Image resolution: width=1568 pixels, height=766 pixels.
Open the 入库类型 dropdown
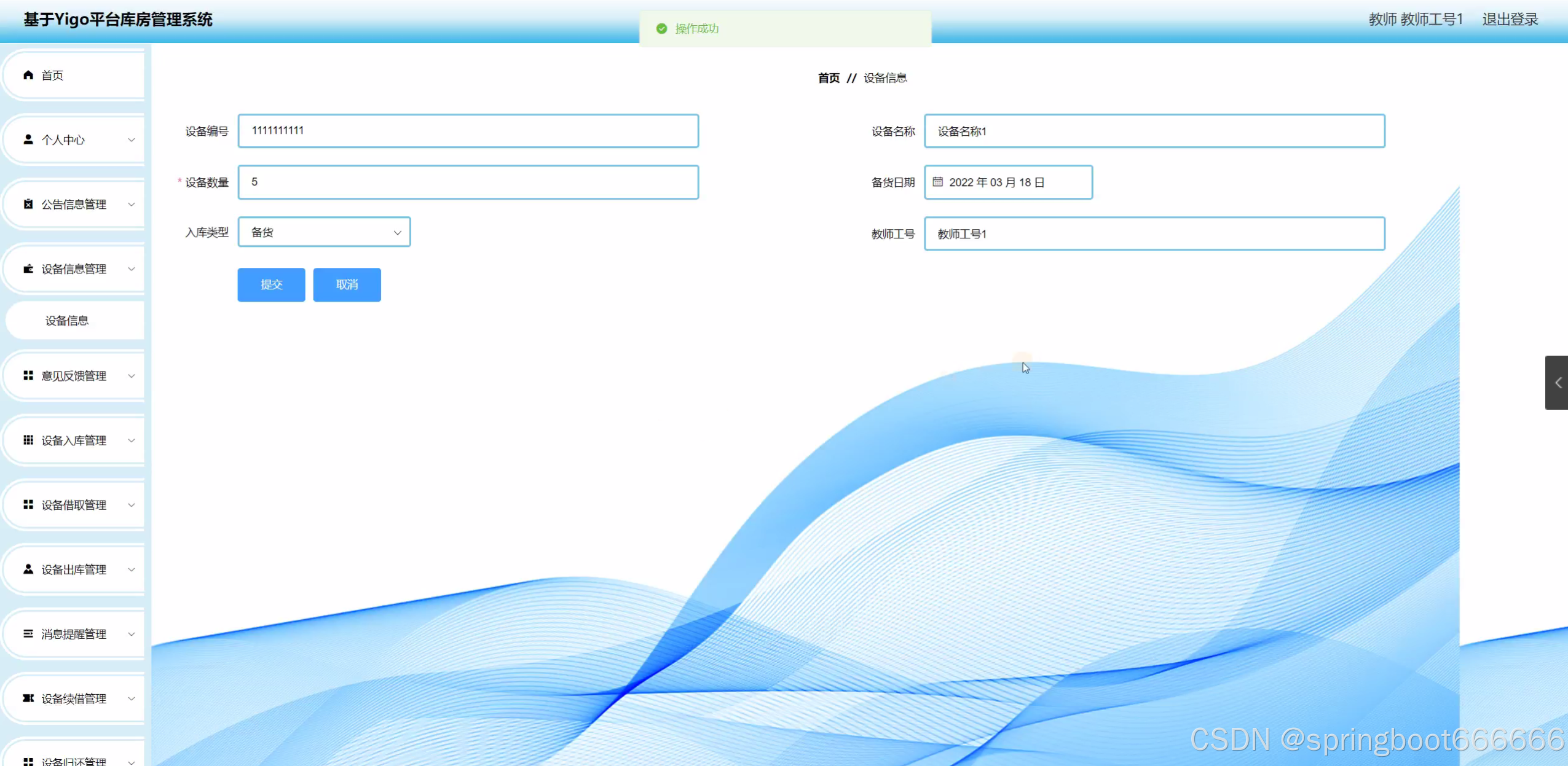(324, 232)
